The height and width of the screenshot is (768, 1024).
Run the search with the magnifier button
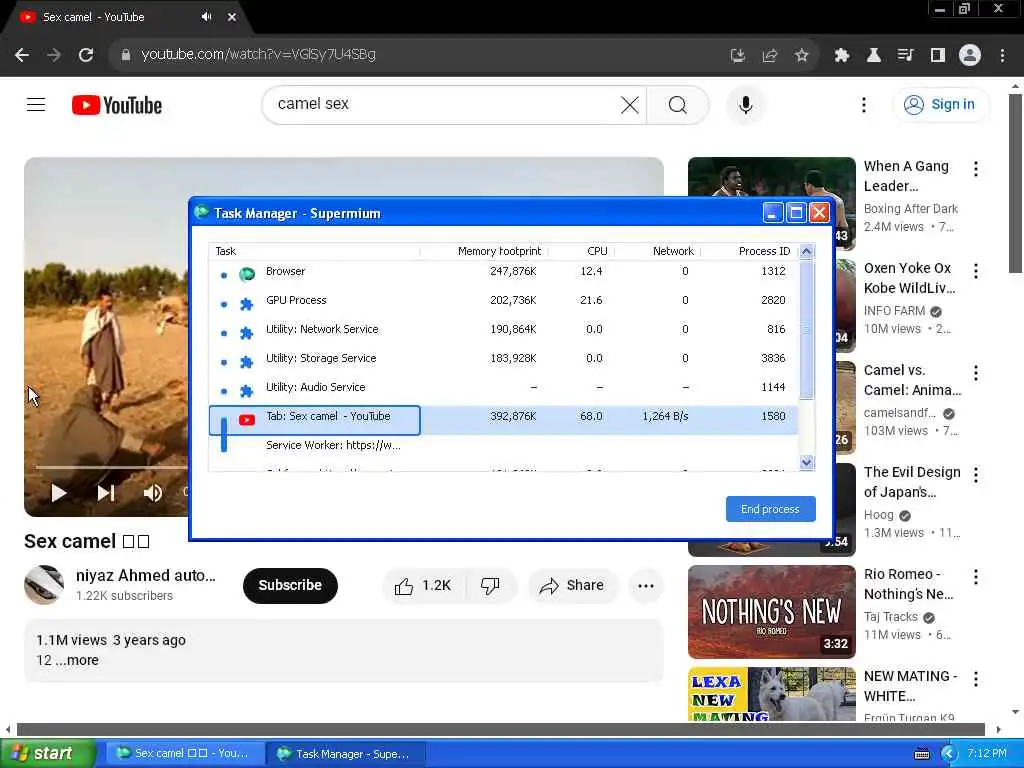coord(677,104)
